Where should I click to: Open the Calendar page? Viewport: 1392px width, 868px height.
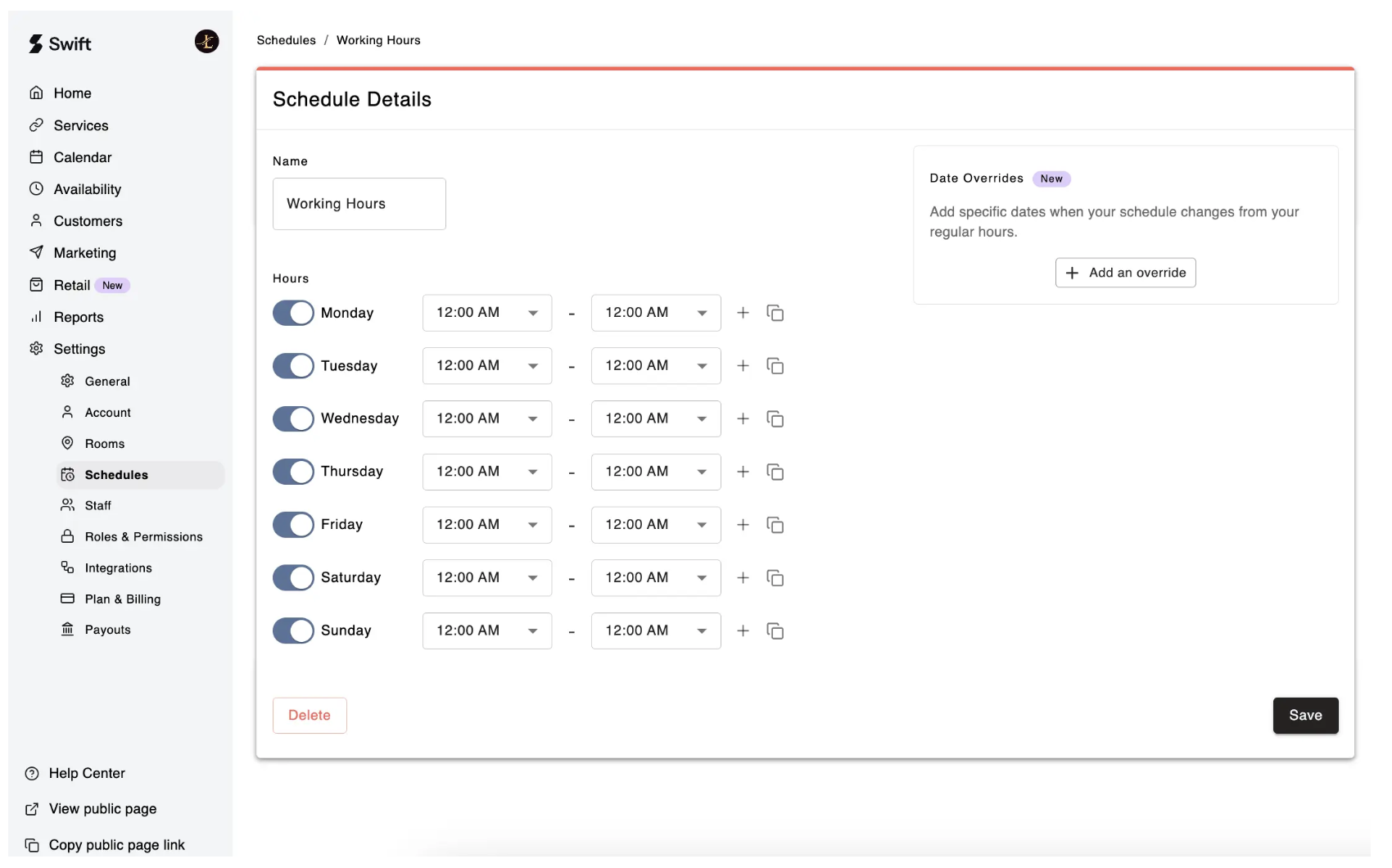pyautogui.click(x=82, y=157)
